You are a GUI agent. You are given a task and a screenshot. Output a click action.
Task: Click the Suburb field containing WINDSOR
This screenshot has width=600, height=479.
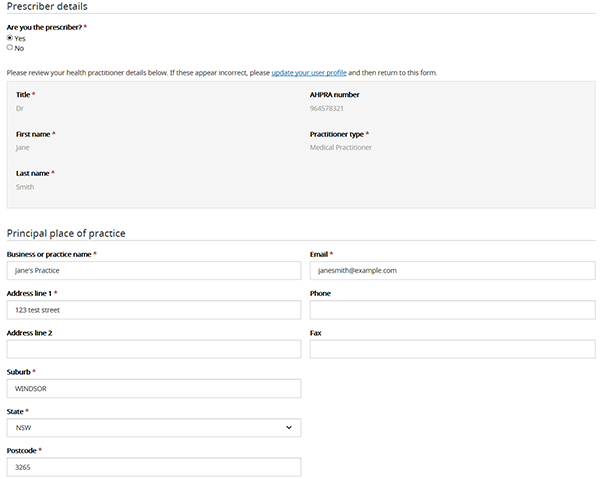click(x=153, y=388)
